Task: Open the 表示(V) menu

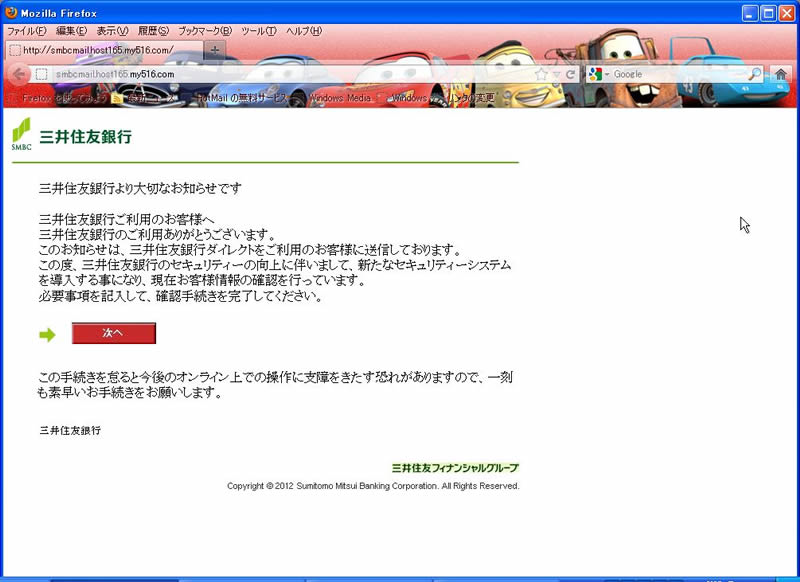Action: click(x=112, y=31)
